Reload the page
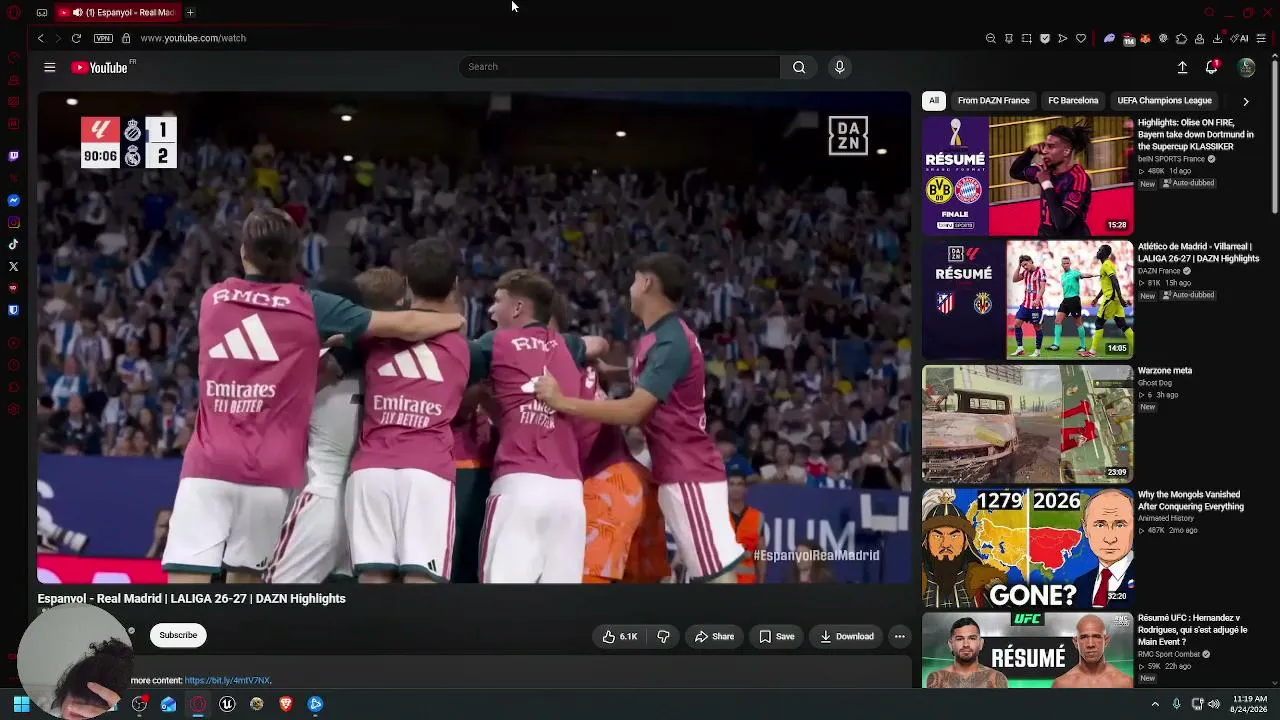The width and height of the screenshot is (1280, 720). [76, 38]
